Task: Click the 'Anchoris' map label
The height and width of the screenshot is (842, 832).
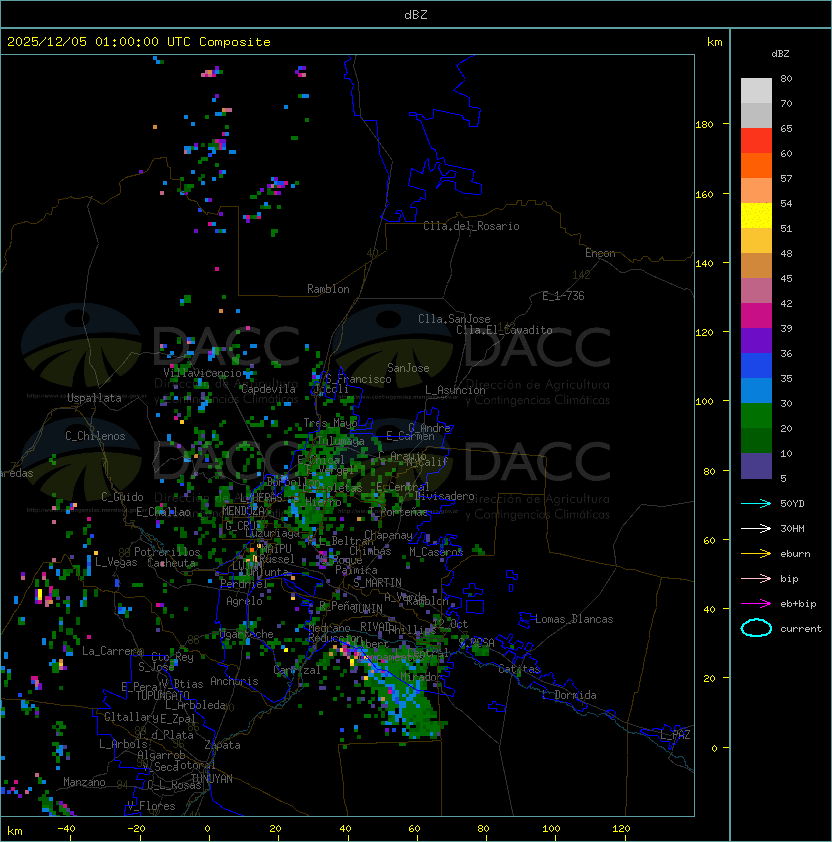Action: 234,681
